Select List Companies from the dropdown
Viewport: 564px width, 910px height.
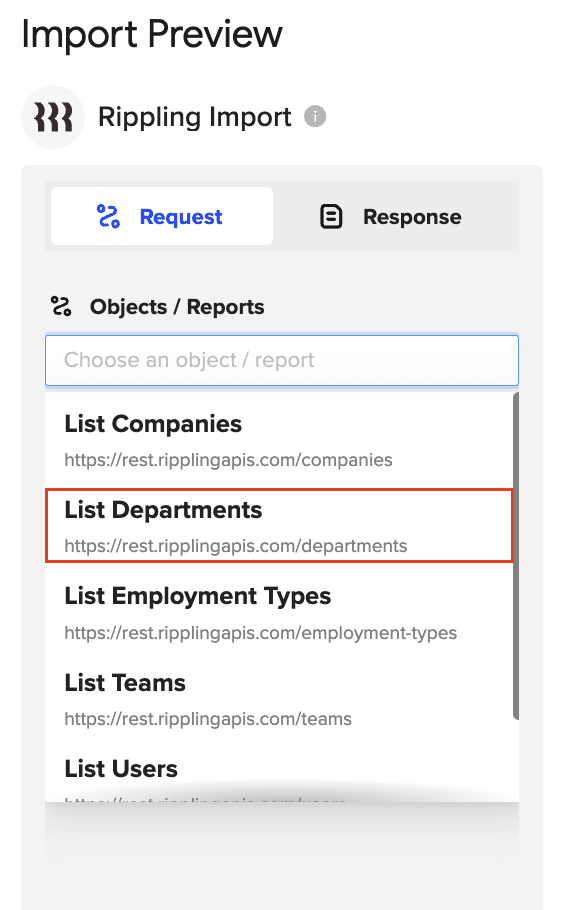[x=279, y=440]
